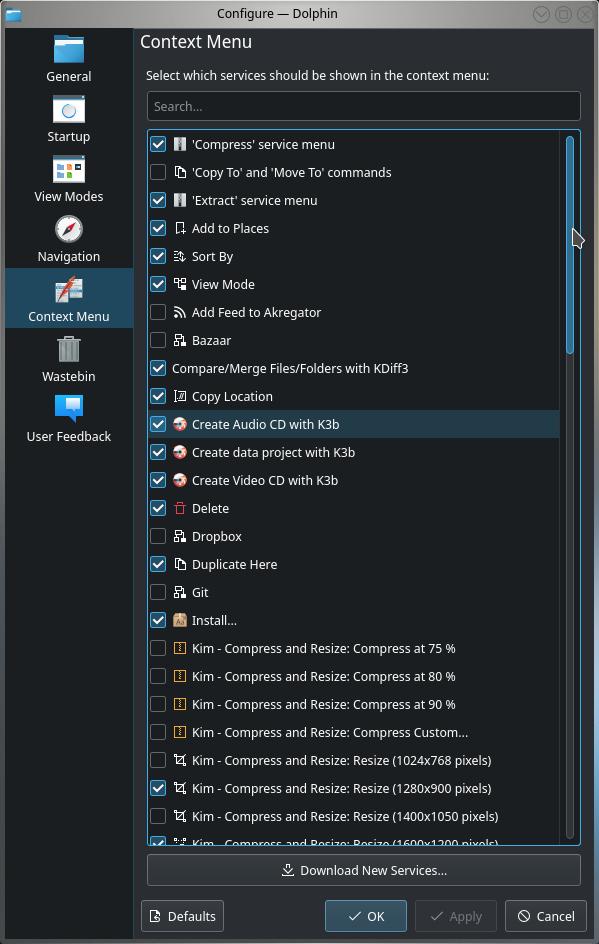The image size is (599, 944).
Task: Click the red Delete trash icon
Action: click(179, 508)
